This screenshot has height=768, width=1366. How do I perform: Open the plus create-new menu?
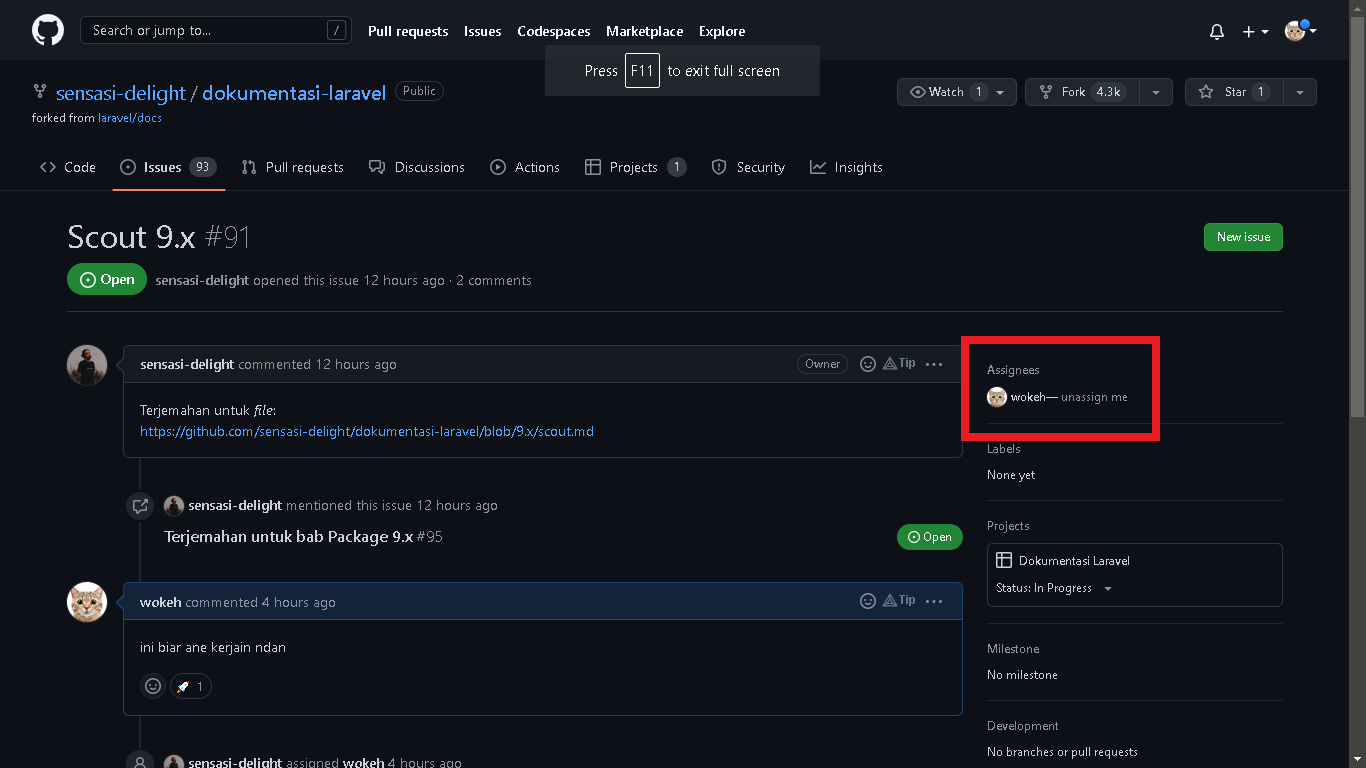click(1255, 31)
